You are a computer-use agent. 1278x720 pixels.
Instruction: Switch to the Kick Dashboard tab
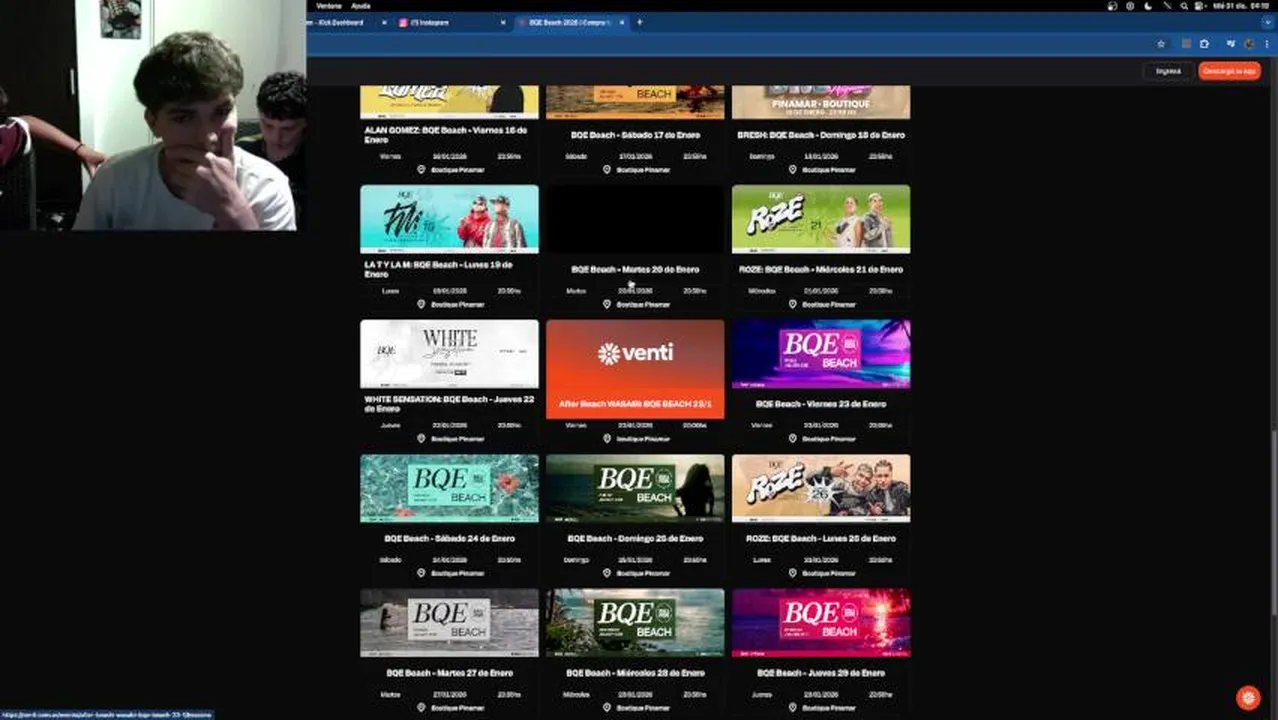click(x=342, y=22)
